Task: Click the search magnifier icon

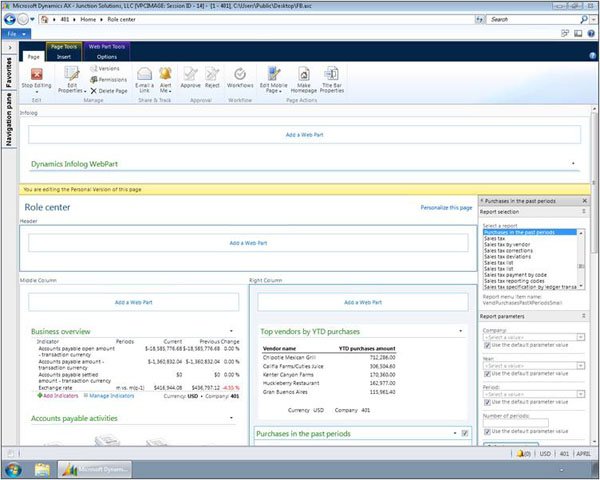Action: [x=584, y=19]
